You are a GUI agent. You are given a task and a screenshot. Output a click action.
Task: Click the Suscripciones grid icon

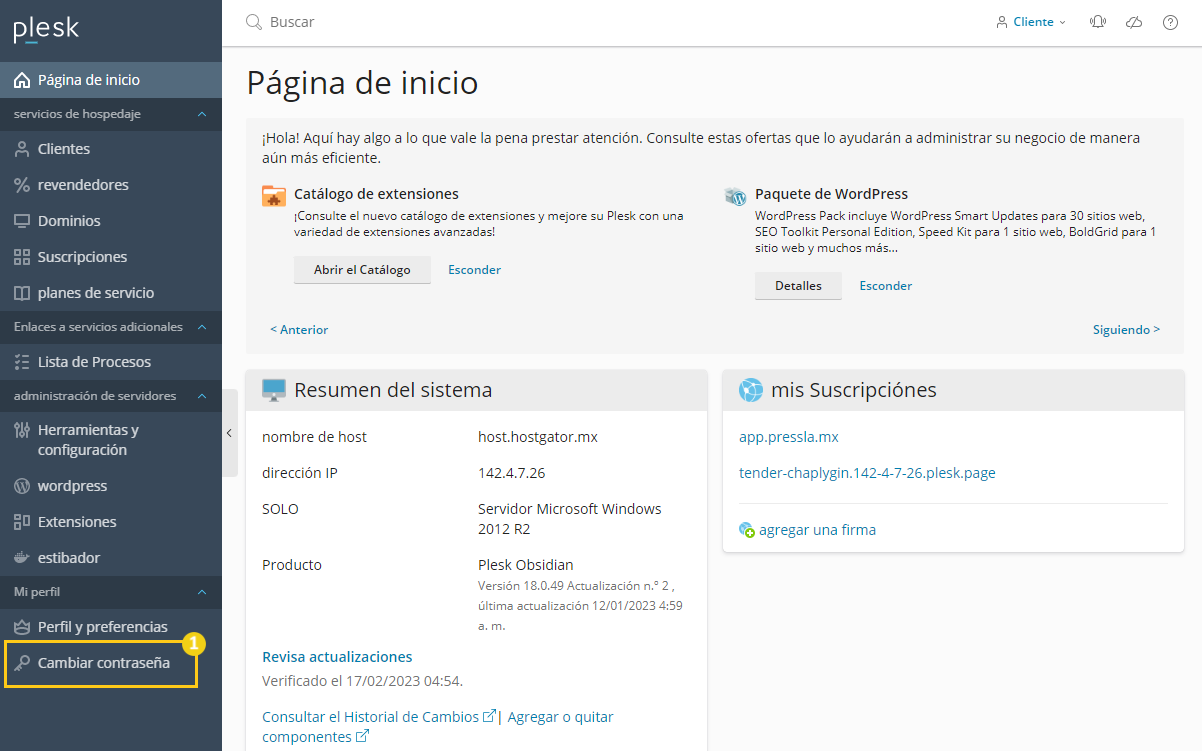[x=22, y=257]
